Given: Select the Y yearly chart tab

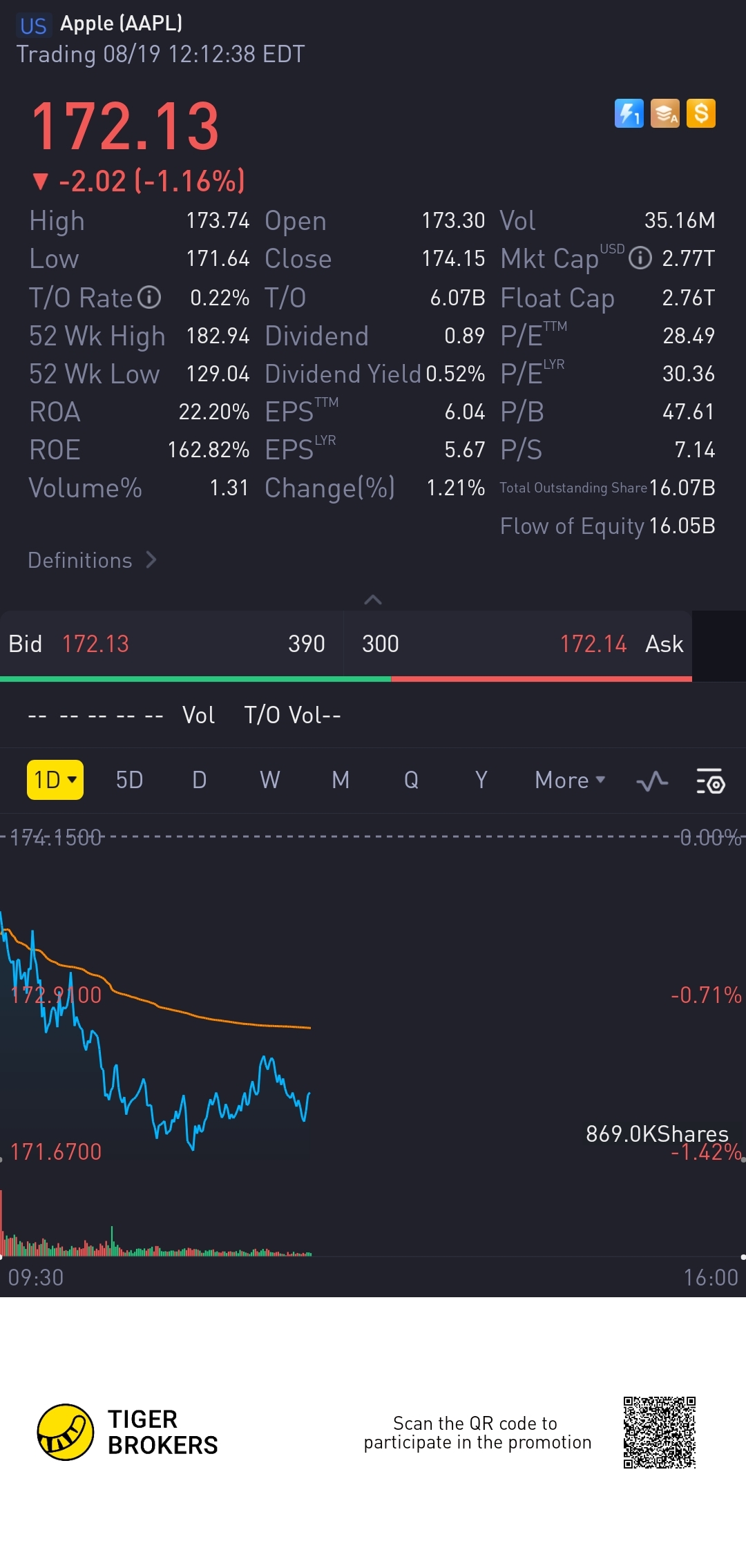Looking at the screenshot, I should (481, 780).
